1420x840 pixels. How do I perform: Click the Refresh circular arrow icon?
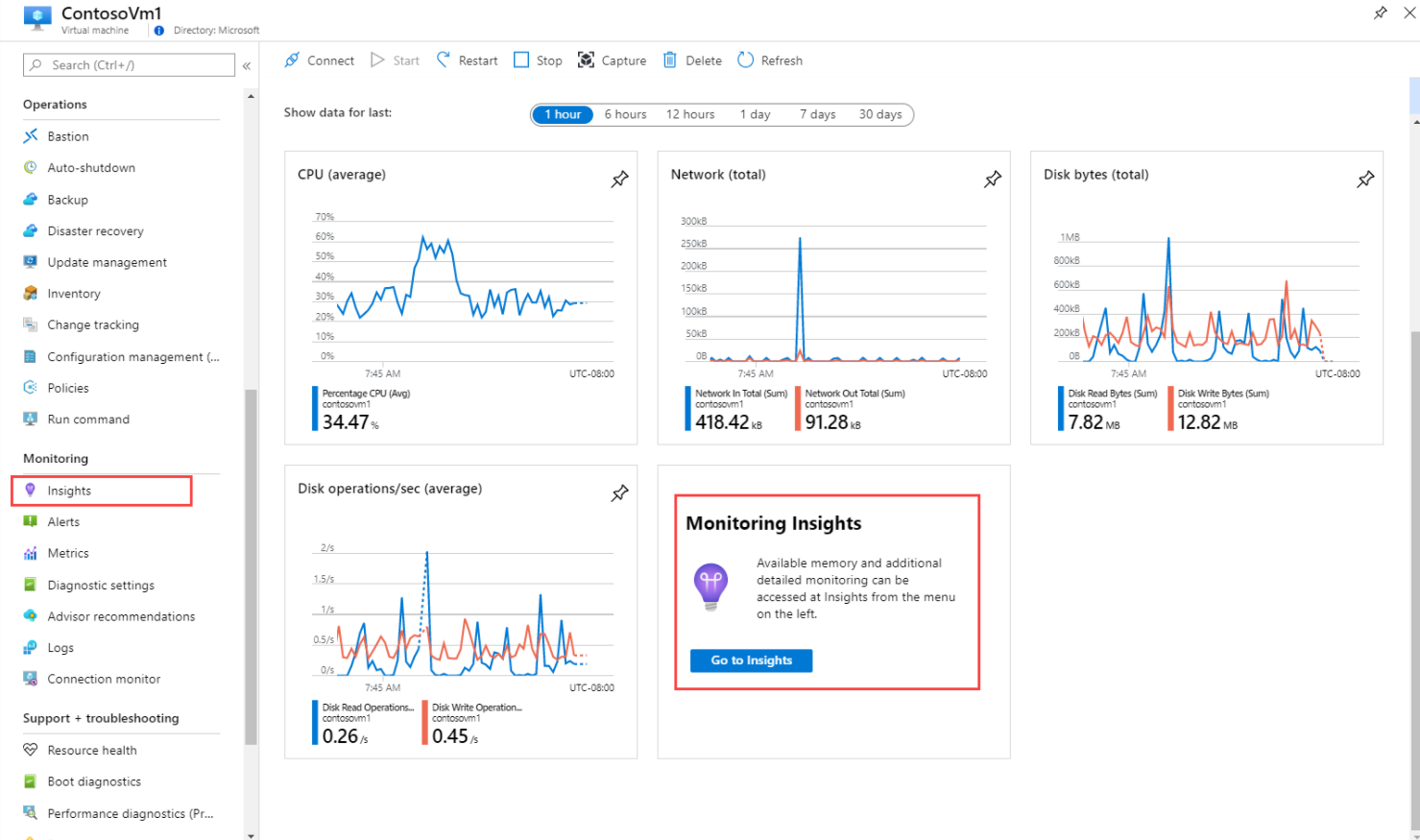745,60
